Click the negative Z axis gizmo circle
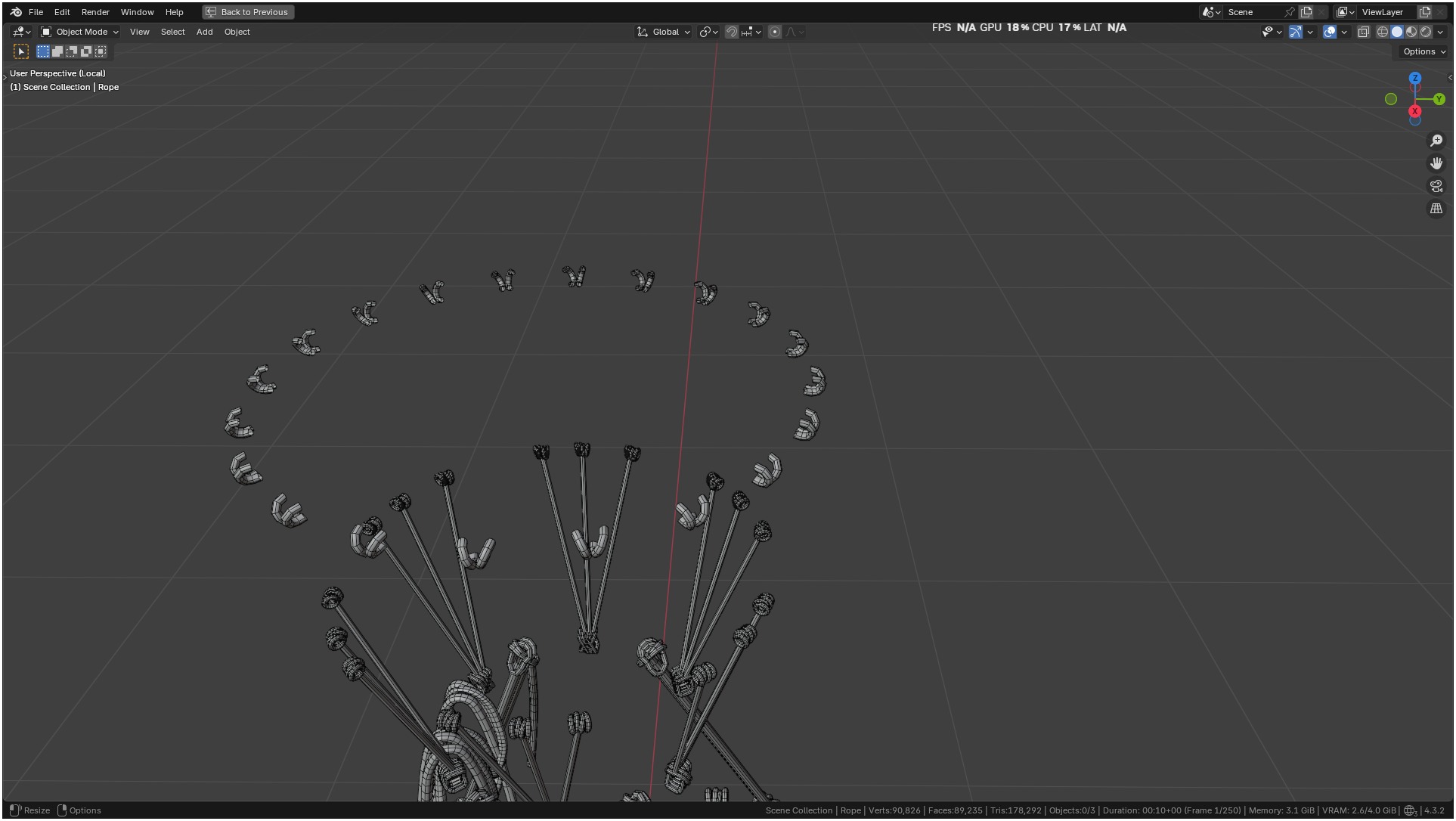This screenshot has height=821, width=1456. 1415,121
